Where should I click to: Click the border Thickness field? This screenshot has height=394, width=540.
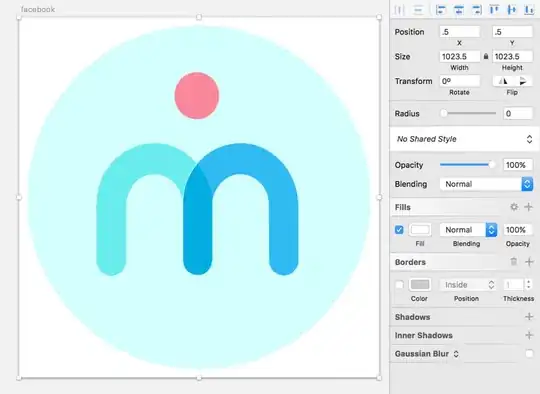point(514,284)
